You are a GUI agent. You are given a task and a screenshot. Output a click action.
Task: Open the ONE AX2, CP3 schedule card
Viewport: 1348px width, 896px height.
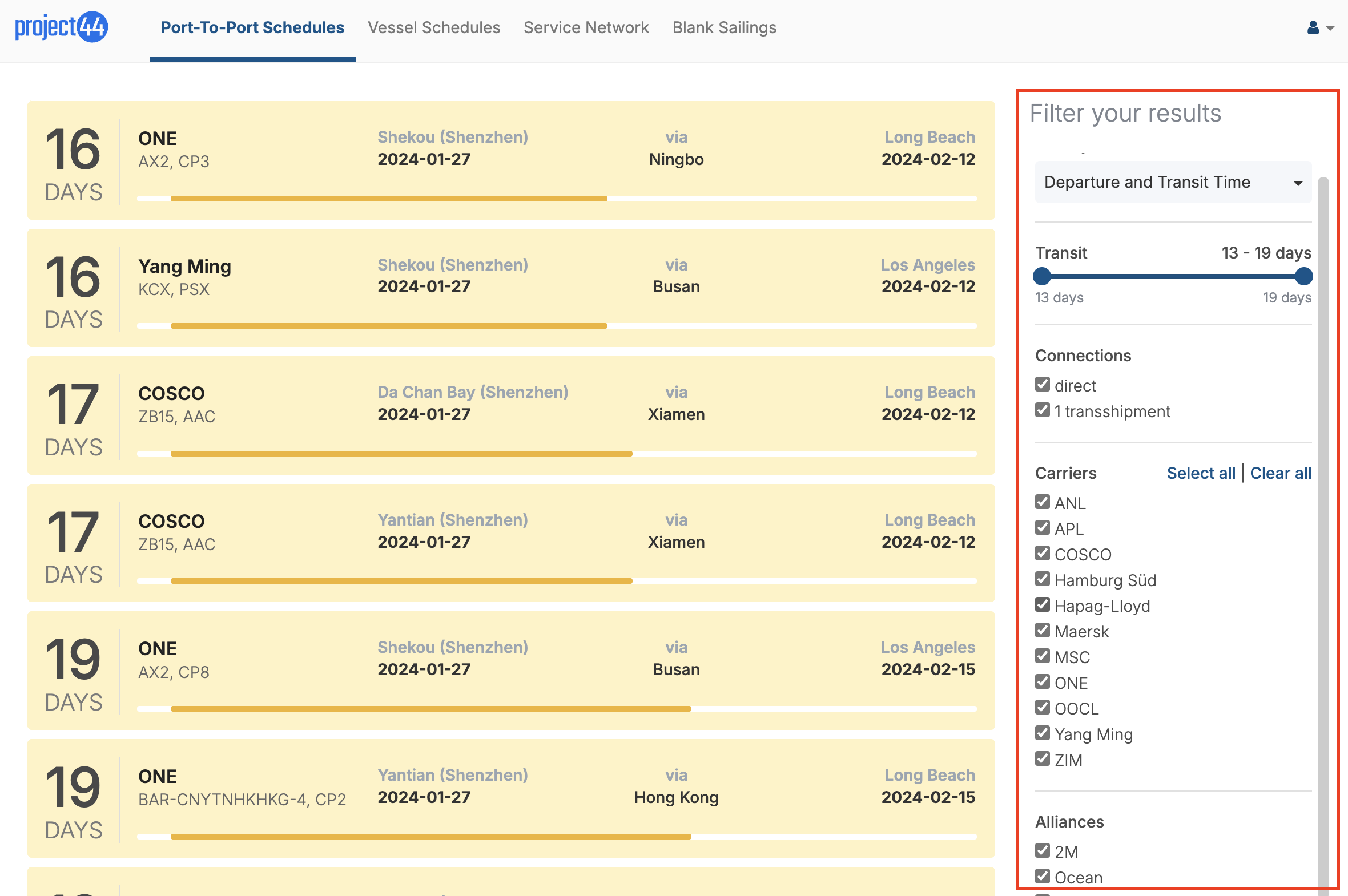point(510,160)
